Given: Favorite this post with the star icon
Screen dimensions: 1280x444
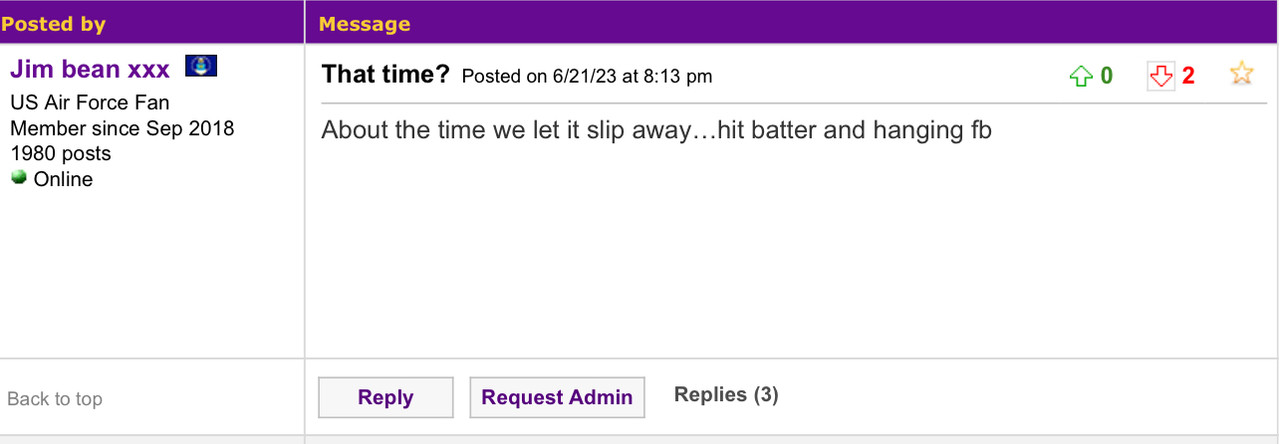Looking at the screenshot, I should coord(1241,73).
